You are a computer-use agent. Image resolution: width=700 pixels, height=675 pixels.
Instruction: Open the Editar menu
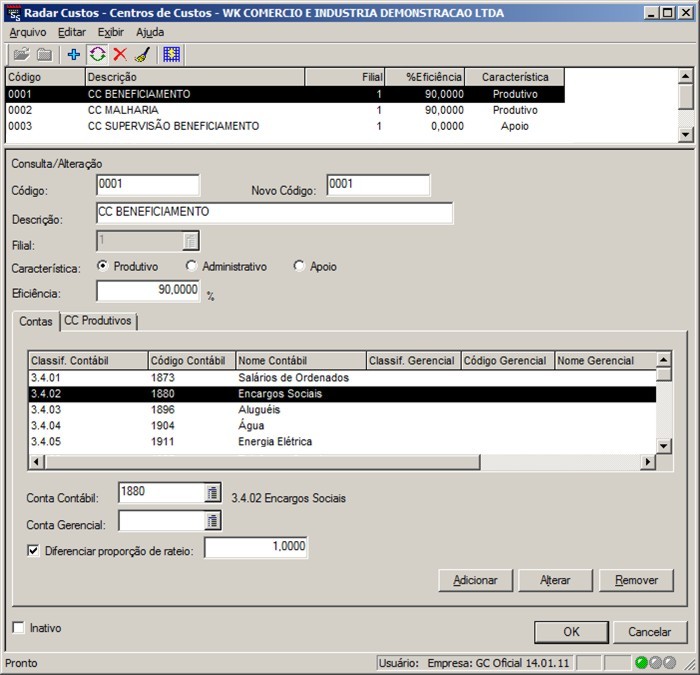[72, 32]
